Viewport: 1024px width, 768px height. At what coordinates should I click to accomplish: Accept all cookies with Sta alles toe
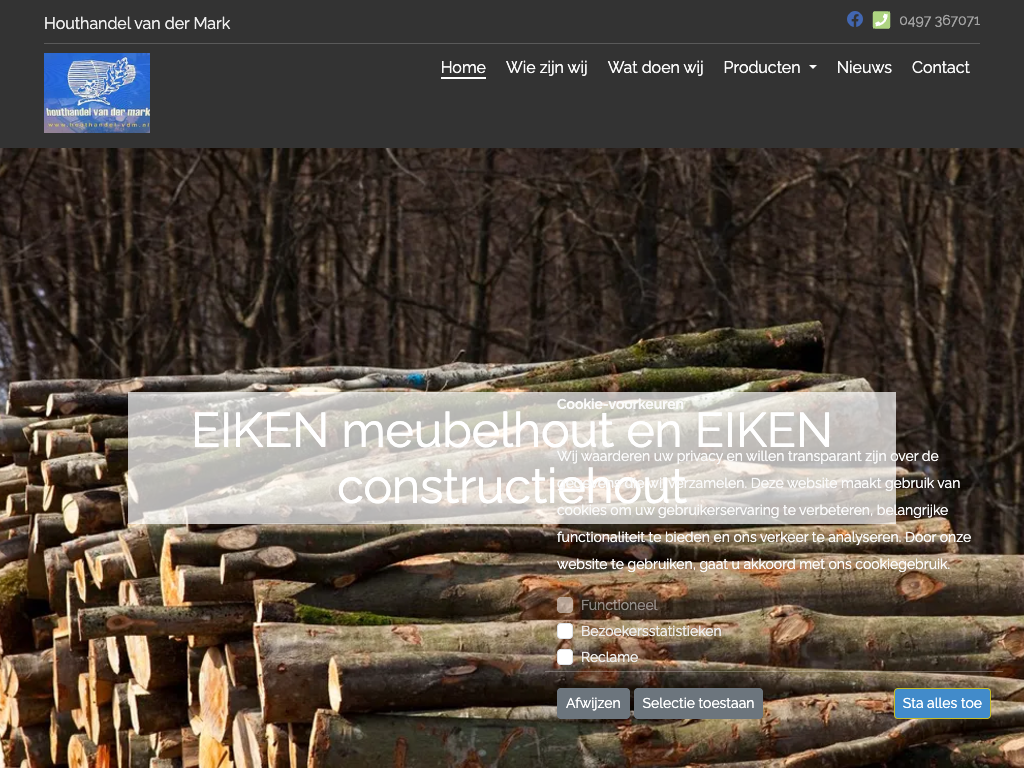coord(942,703)
